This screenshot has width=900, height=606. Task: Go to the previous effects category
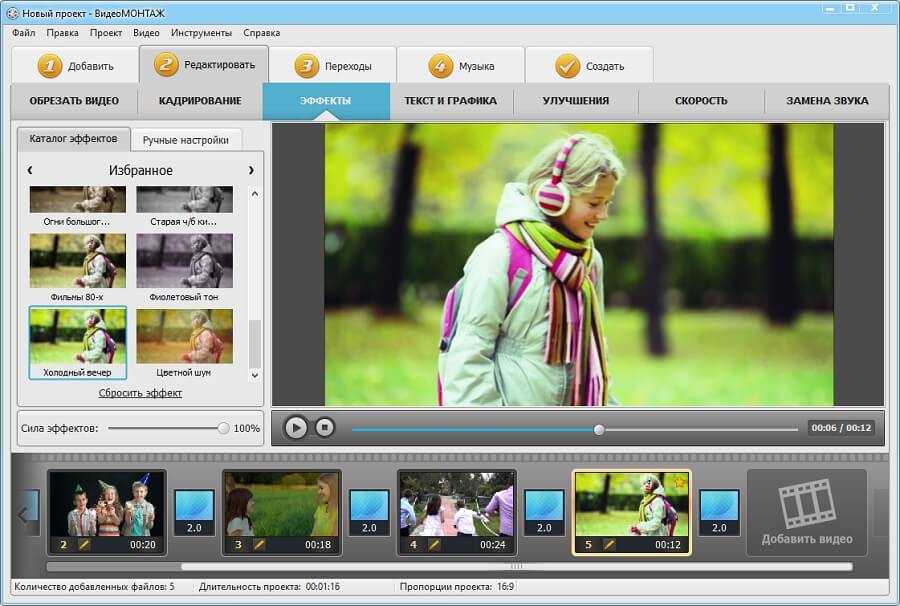click(x=30, y=170)
